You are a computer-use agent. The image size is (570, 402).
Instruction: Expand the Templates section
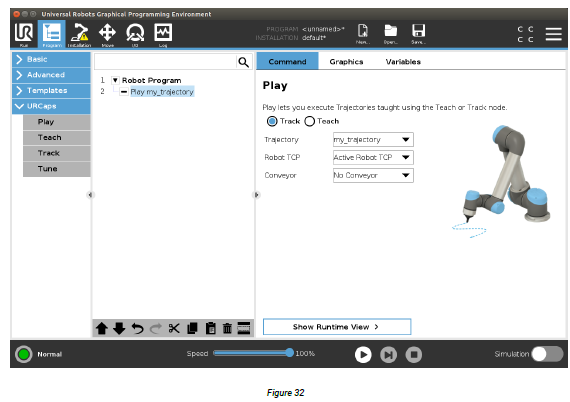[x=51, y=91]
